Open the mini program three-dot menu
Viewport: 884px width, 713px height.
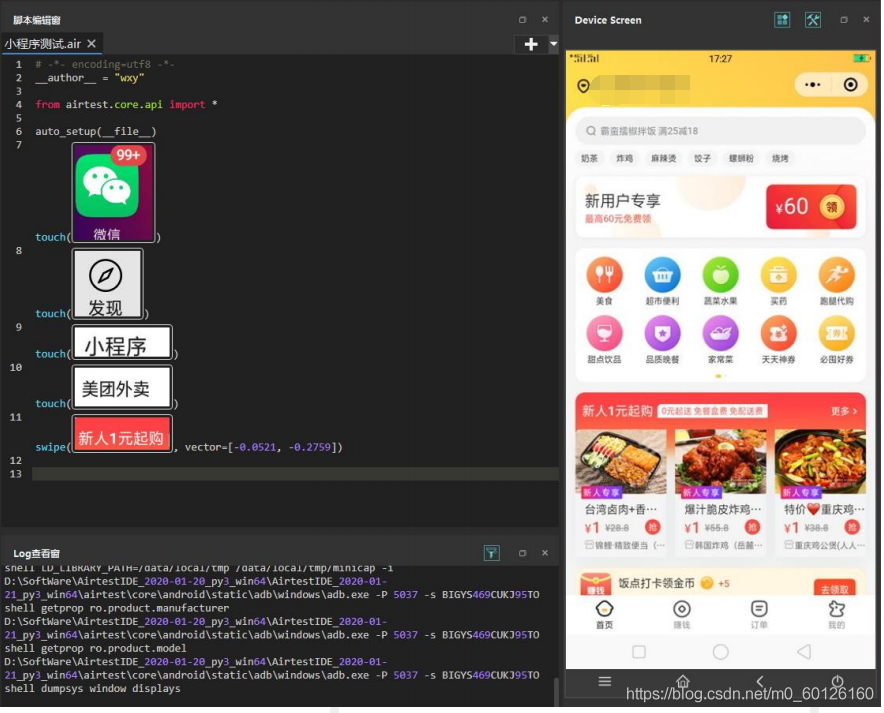(812, 85)
